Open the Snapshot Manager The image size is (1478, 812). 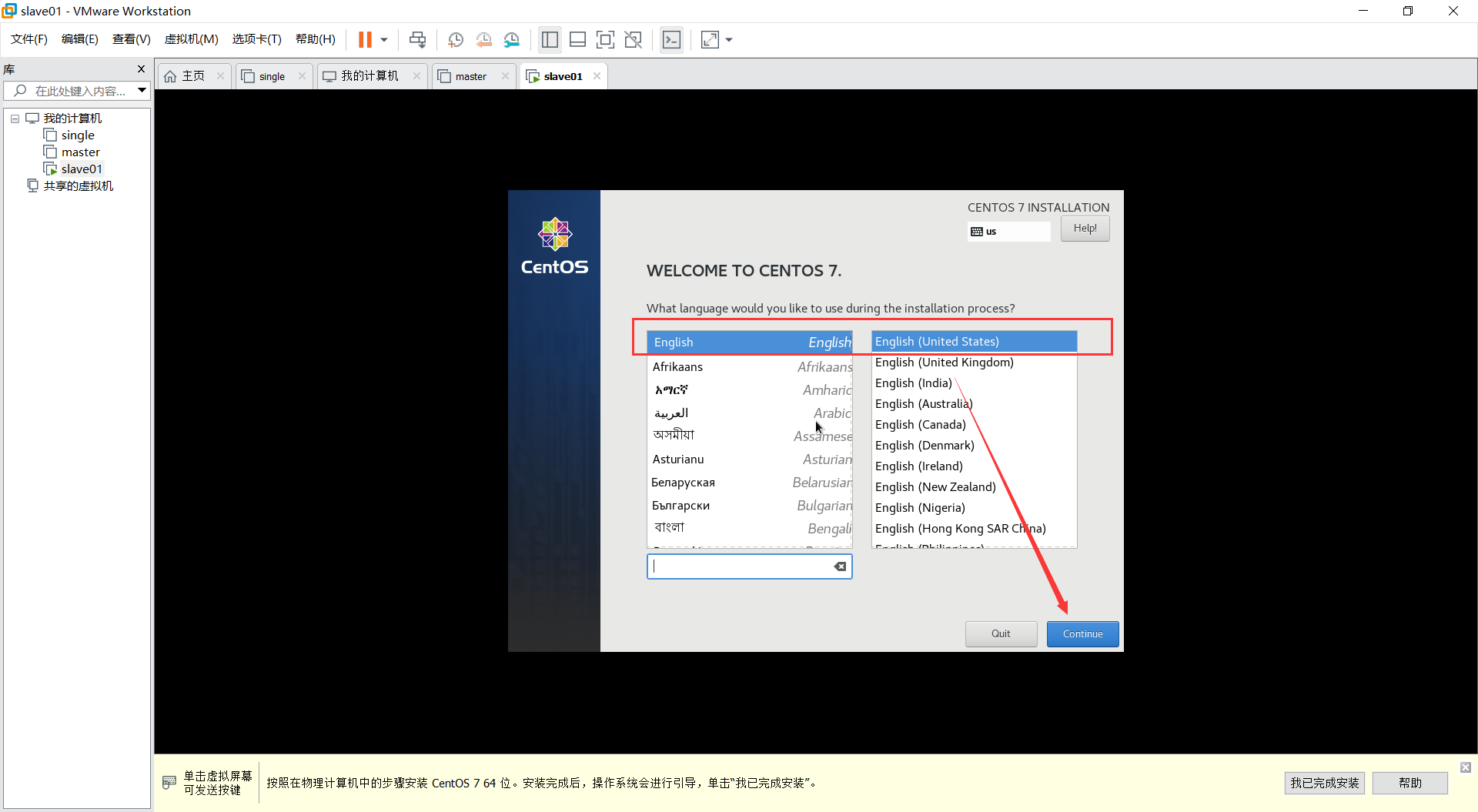512,39
